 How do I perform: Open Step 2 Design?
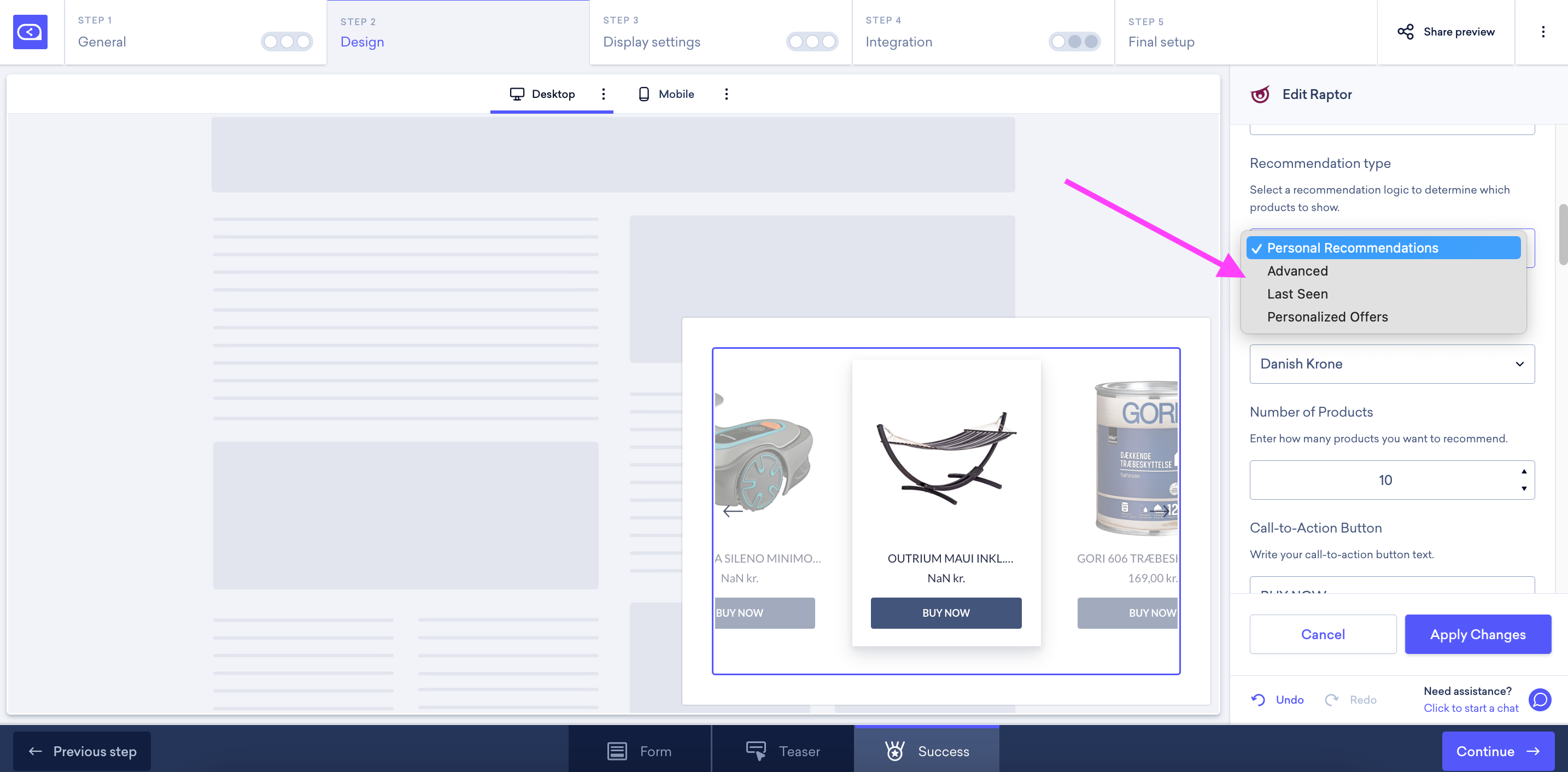pos(458,32)
